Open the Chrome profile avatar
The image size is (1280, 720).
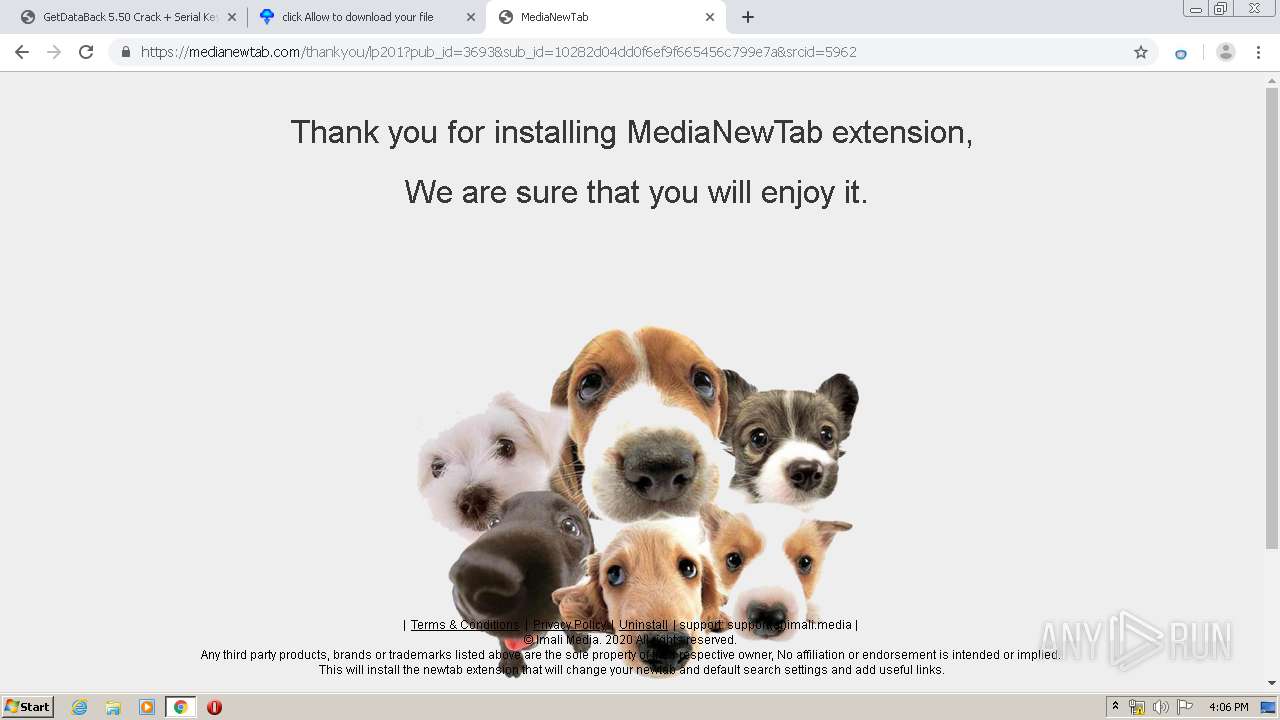pos(1226,52)
